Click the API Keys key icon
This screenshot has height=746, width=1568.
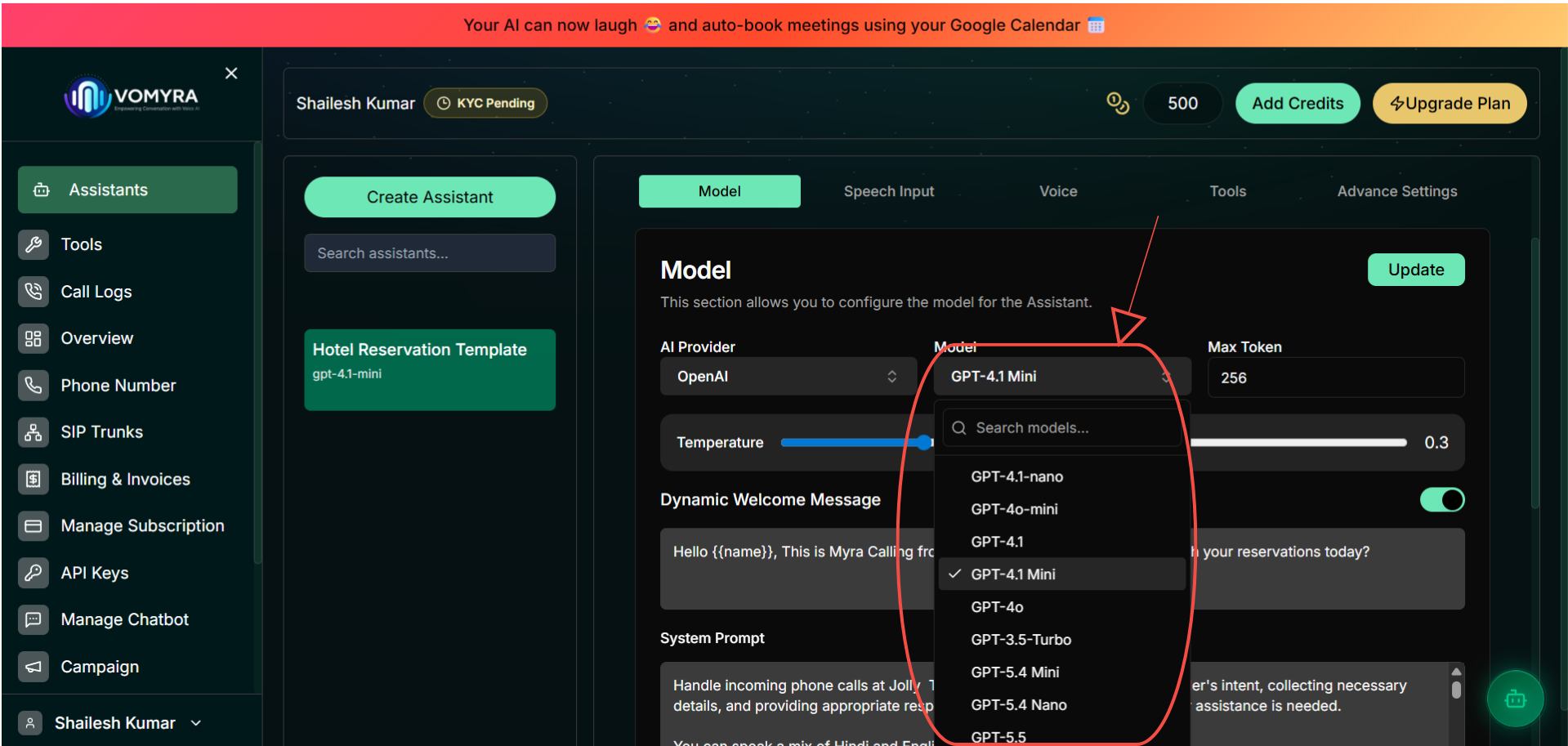(34, 573)
